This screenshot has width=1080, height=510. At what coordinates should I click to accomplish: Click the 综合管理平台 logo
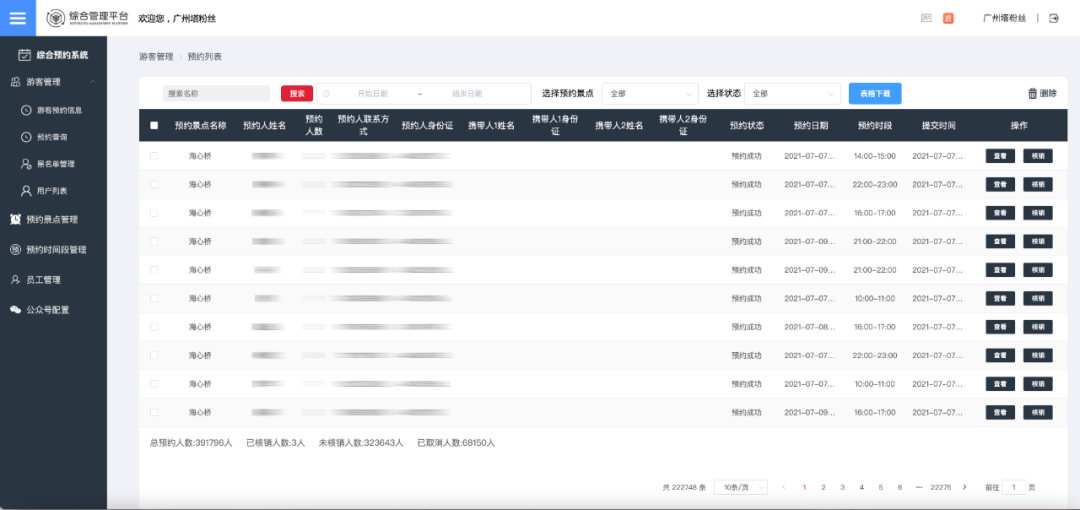[x=87, y=19]
